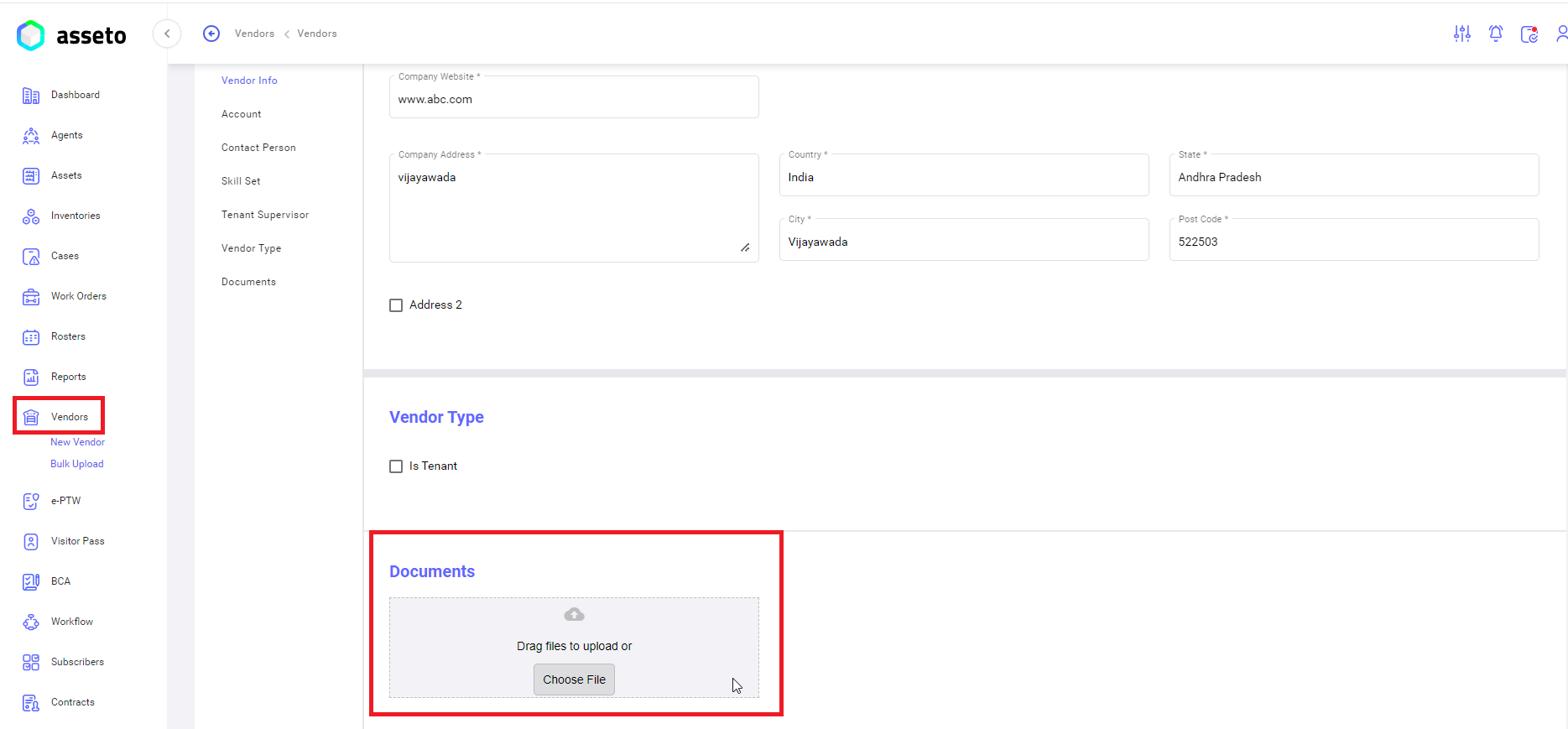
Task: Click the Choose File button
Action: pyautogui.click(x=574, y=680)
